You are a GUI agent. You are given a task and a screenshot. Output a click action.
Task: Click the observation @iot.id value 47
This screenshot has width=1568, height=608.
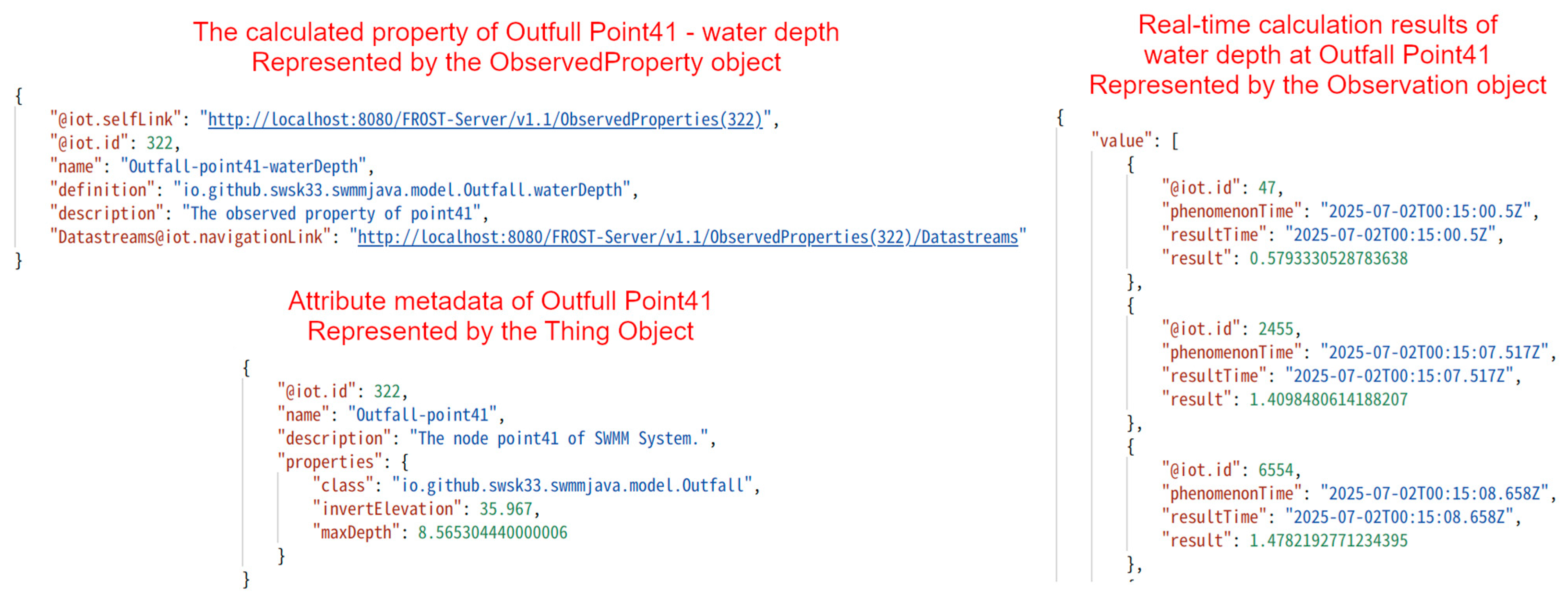tap(1267, 188)
